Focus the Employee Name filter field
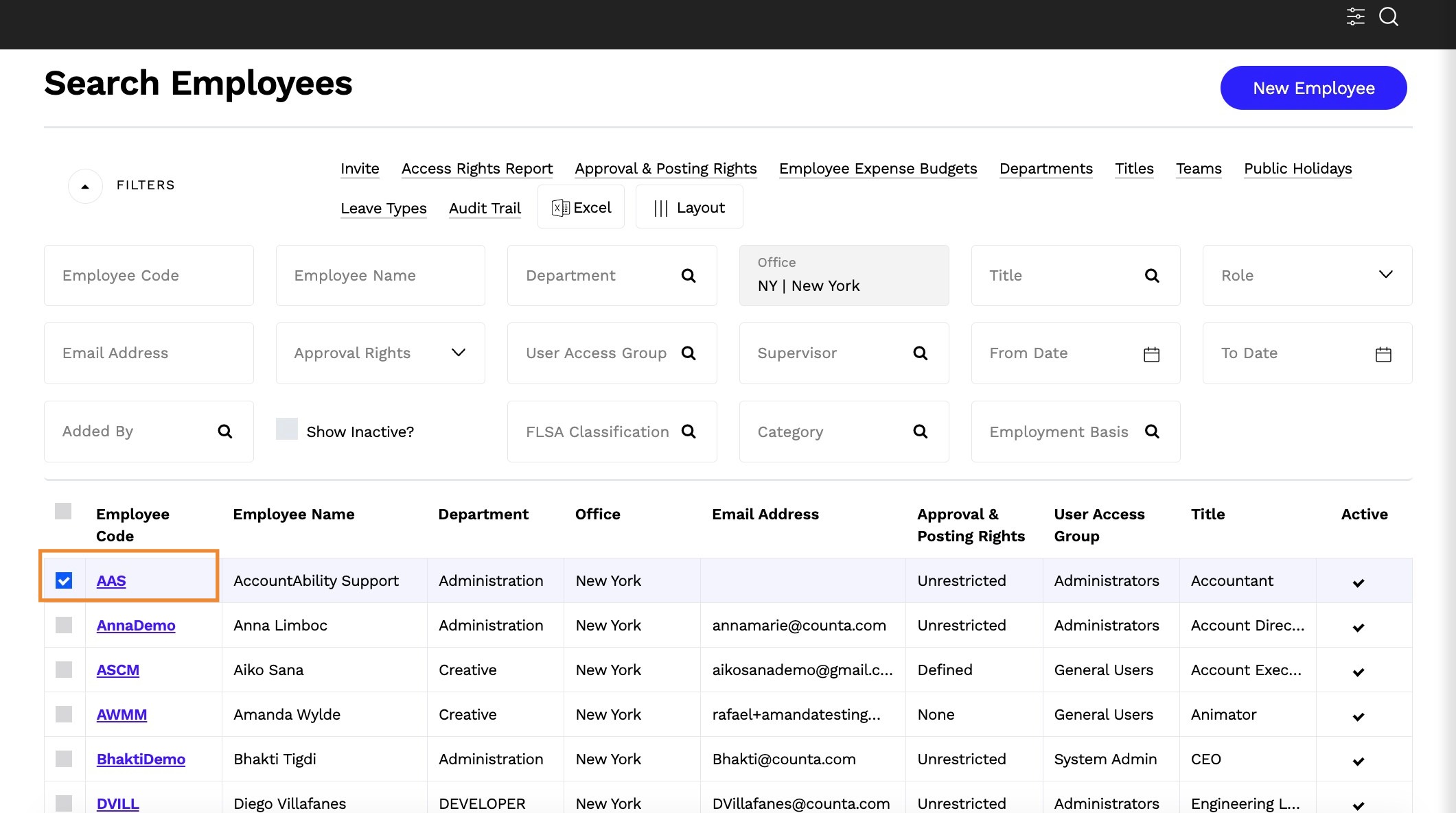Screen dimensions: 1456x813 pos(380,275)
